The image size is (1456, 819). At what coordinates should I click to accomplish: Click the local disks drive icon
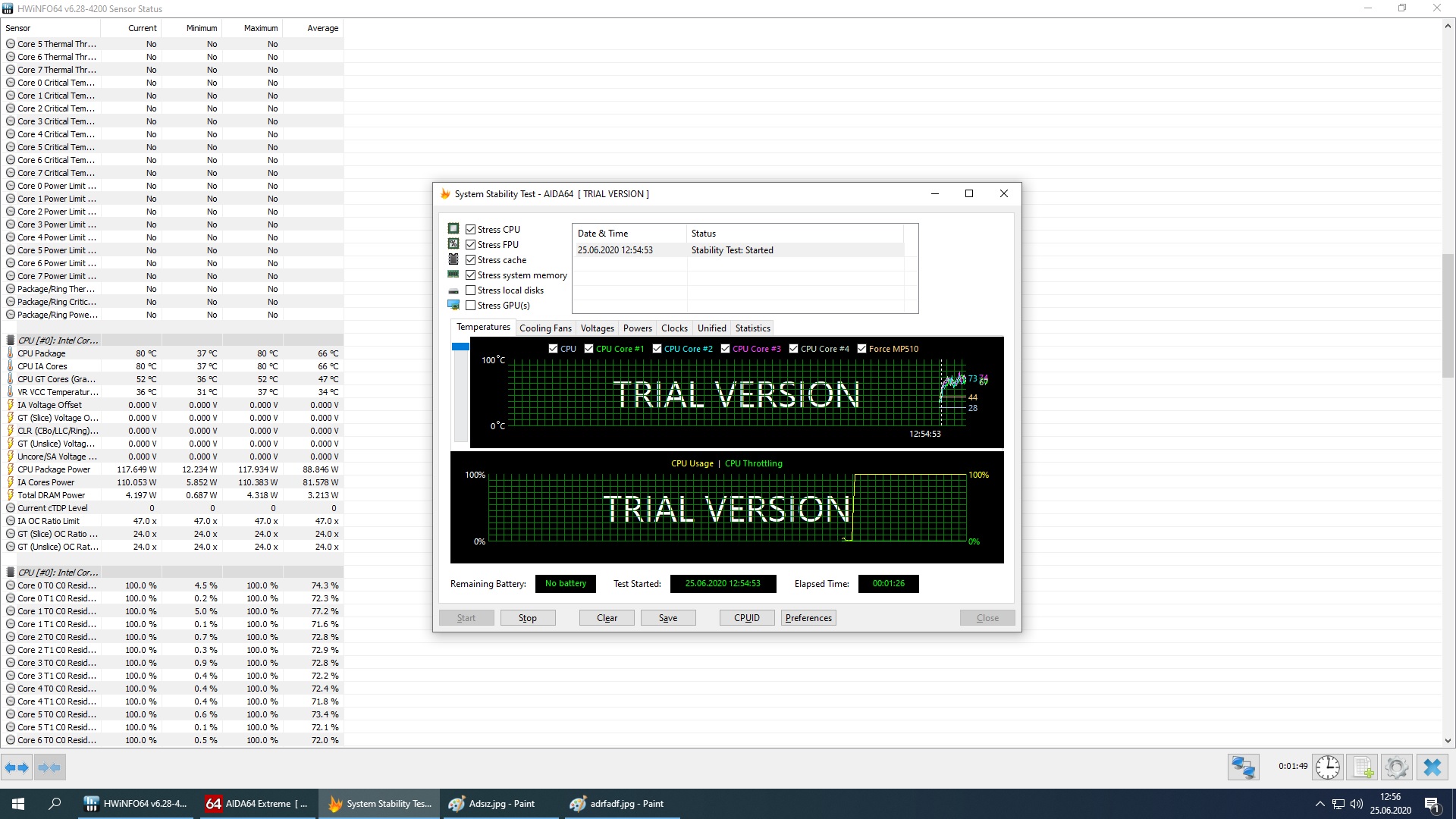[x=453, y=290]
